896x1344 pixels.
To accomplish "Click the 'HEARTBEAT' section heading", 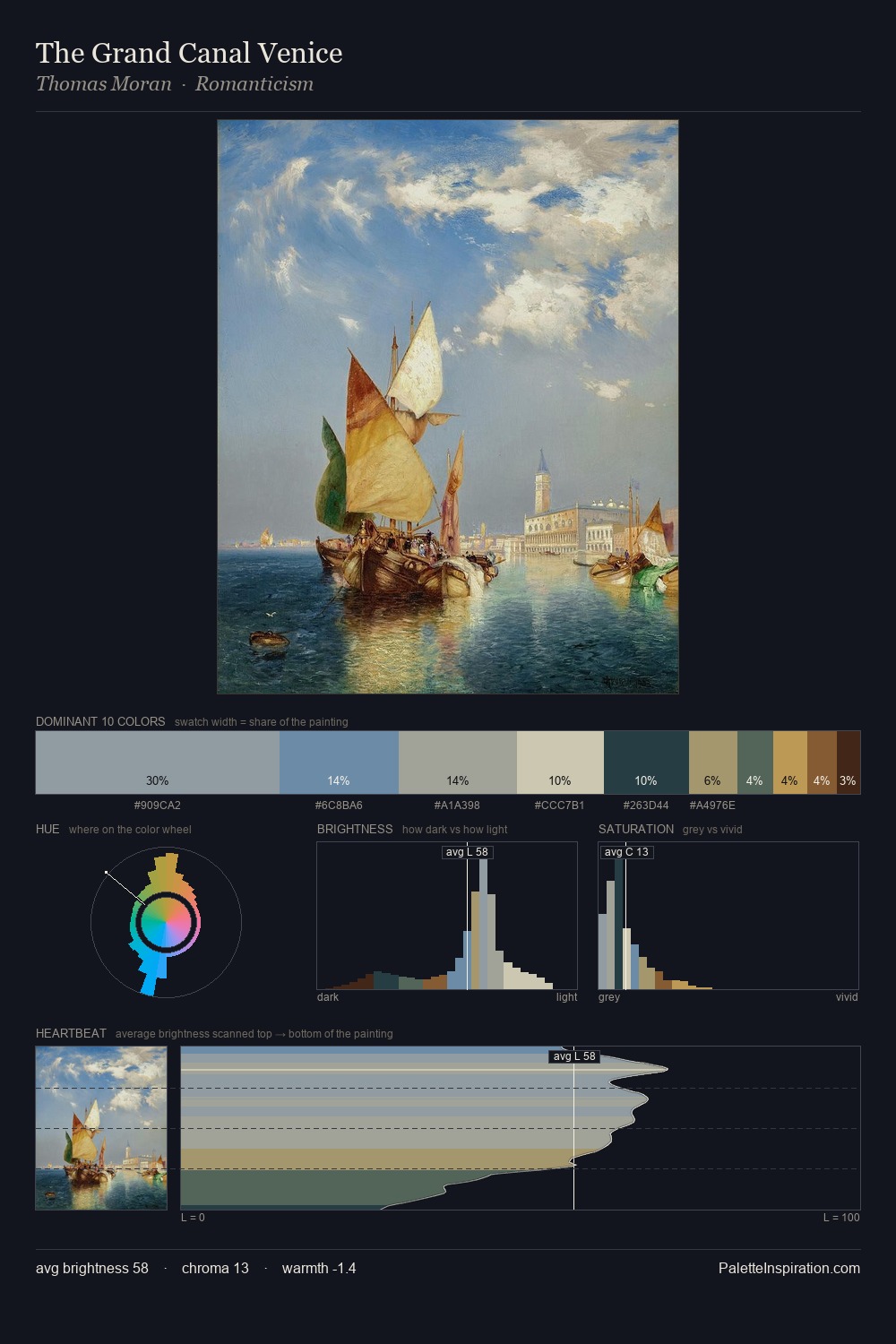I will (x=71, y=1033).
